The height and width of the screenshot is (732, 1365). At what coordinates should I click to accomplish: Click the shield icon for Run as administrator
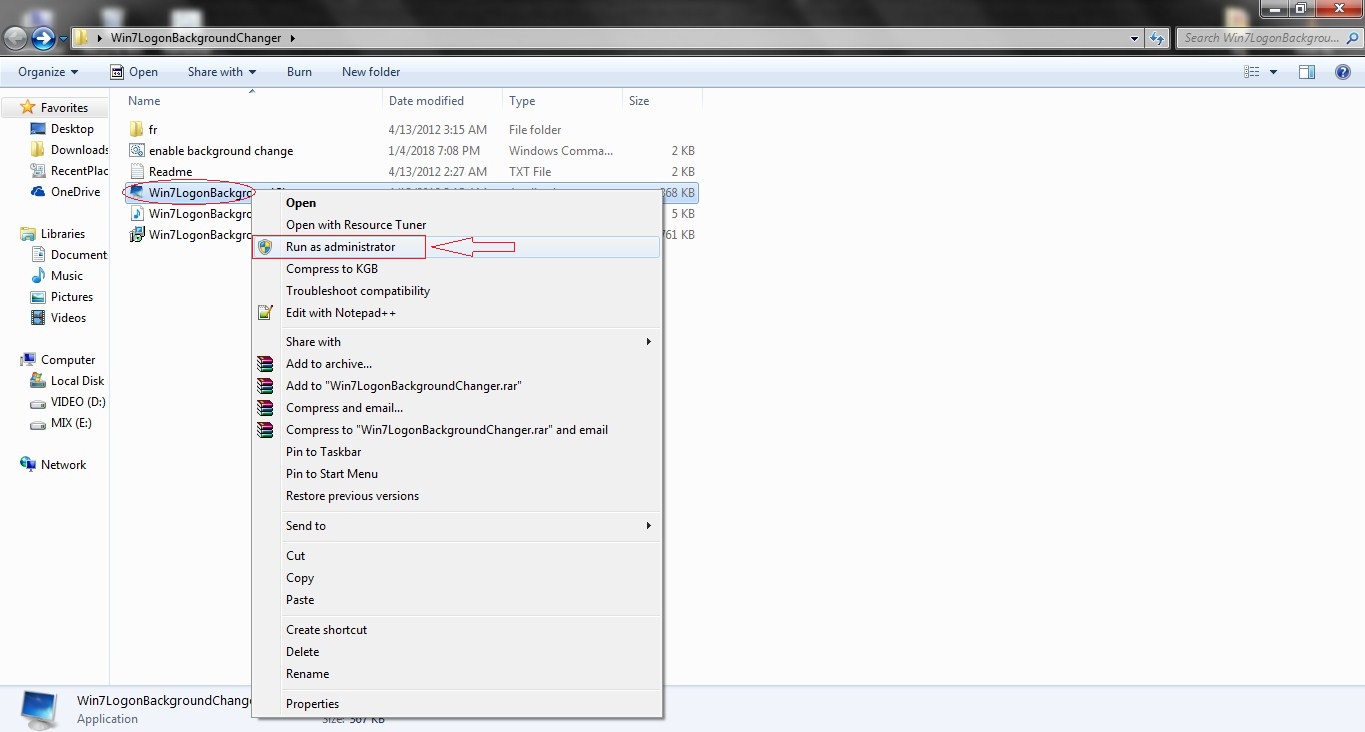click(265, 247)
